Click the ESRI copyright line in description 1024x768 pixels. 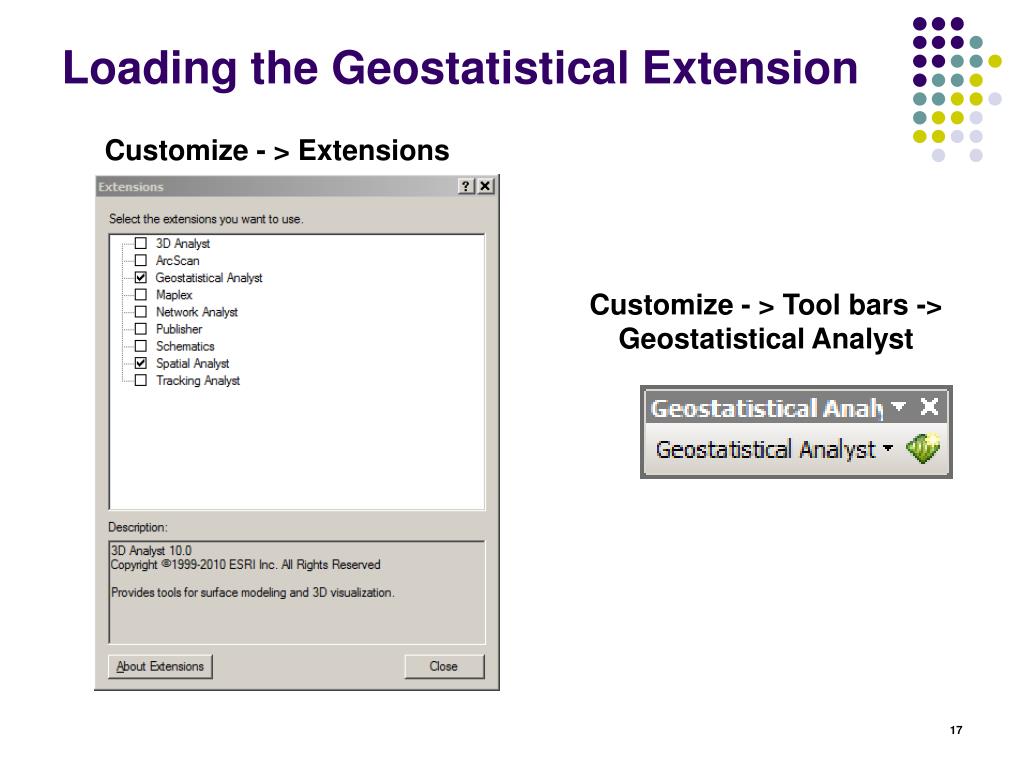pos(246,565)
